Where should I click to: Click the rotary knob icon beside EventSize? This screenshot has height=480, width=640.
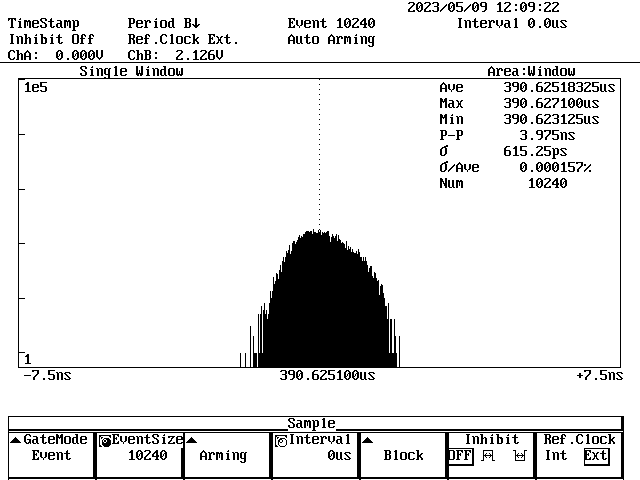tap(104, 440)
